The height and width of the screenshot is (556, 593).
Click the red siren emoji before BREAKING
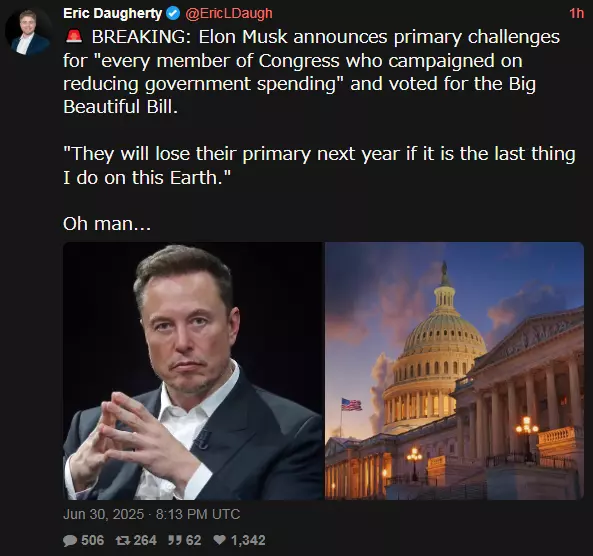click(74, 37)
